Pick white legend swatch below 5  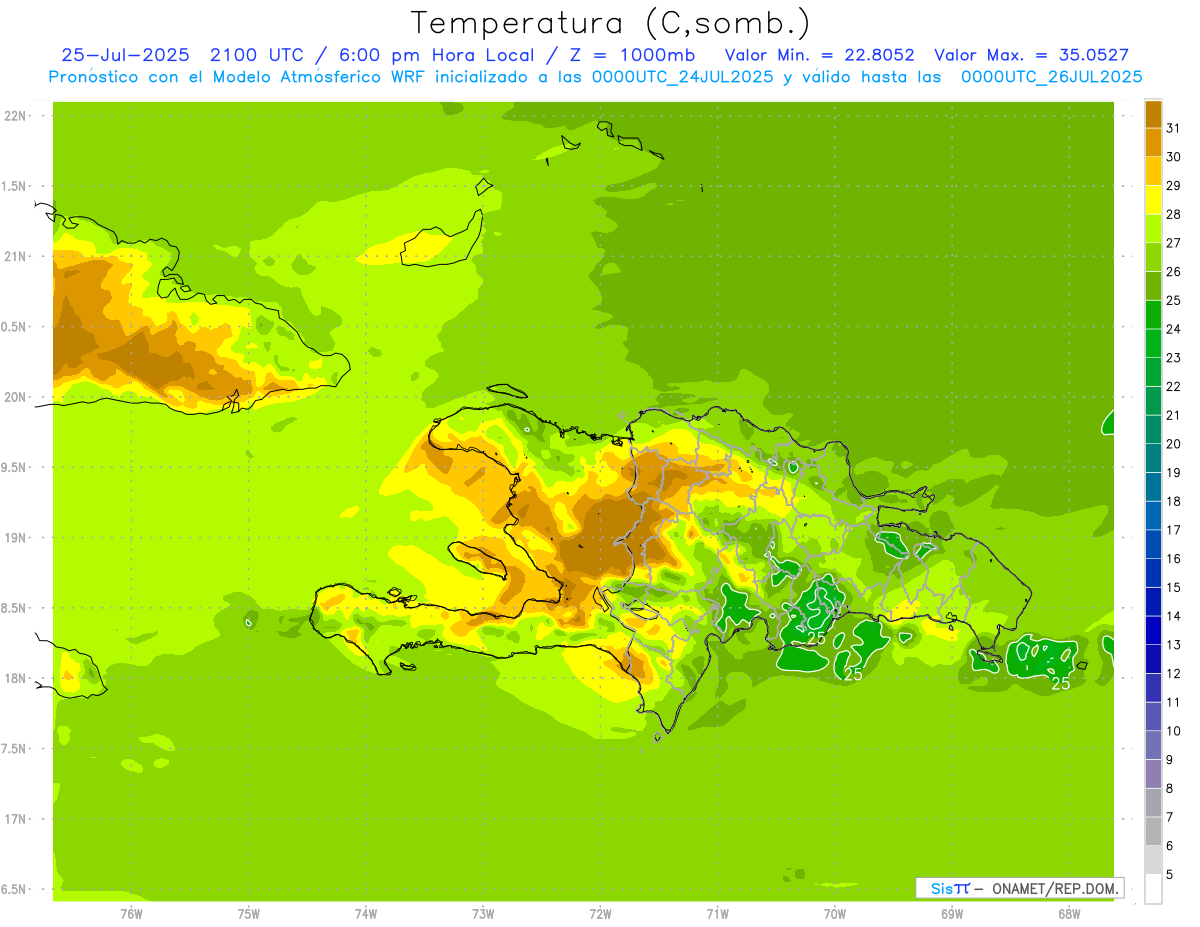tap(1154, 888)
